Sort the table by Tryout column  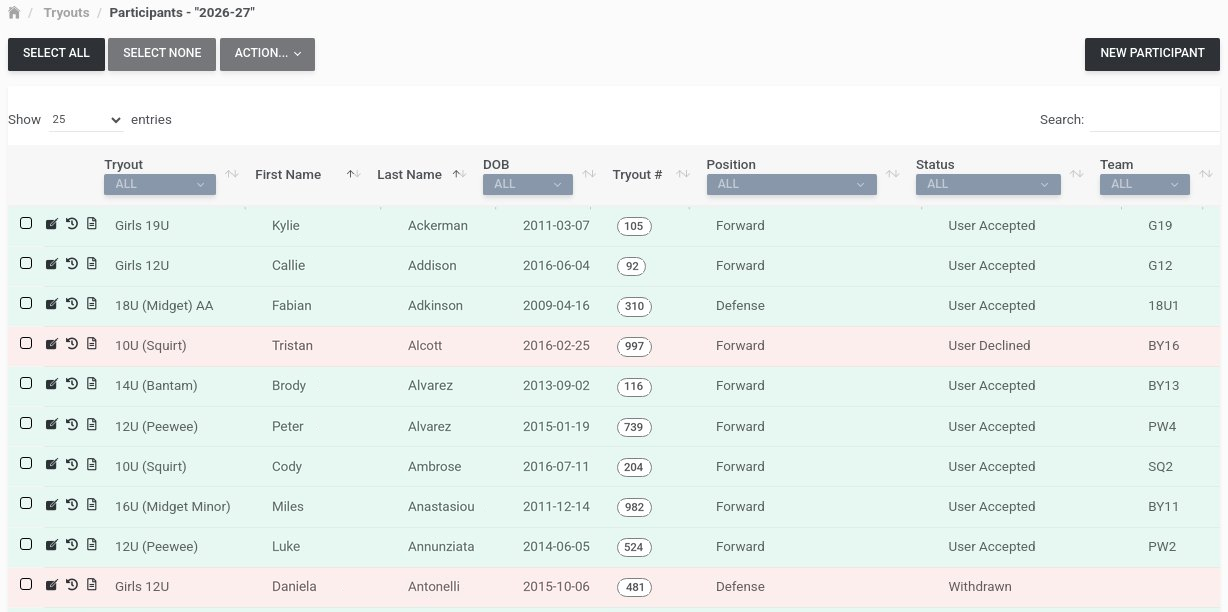(x=232, y=174)
